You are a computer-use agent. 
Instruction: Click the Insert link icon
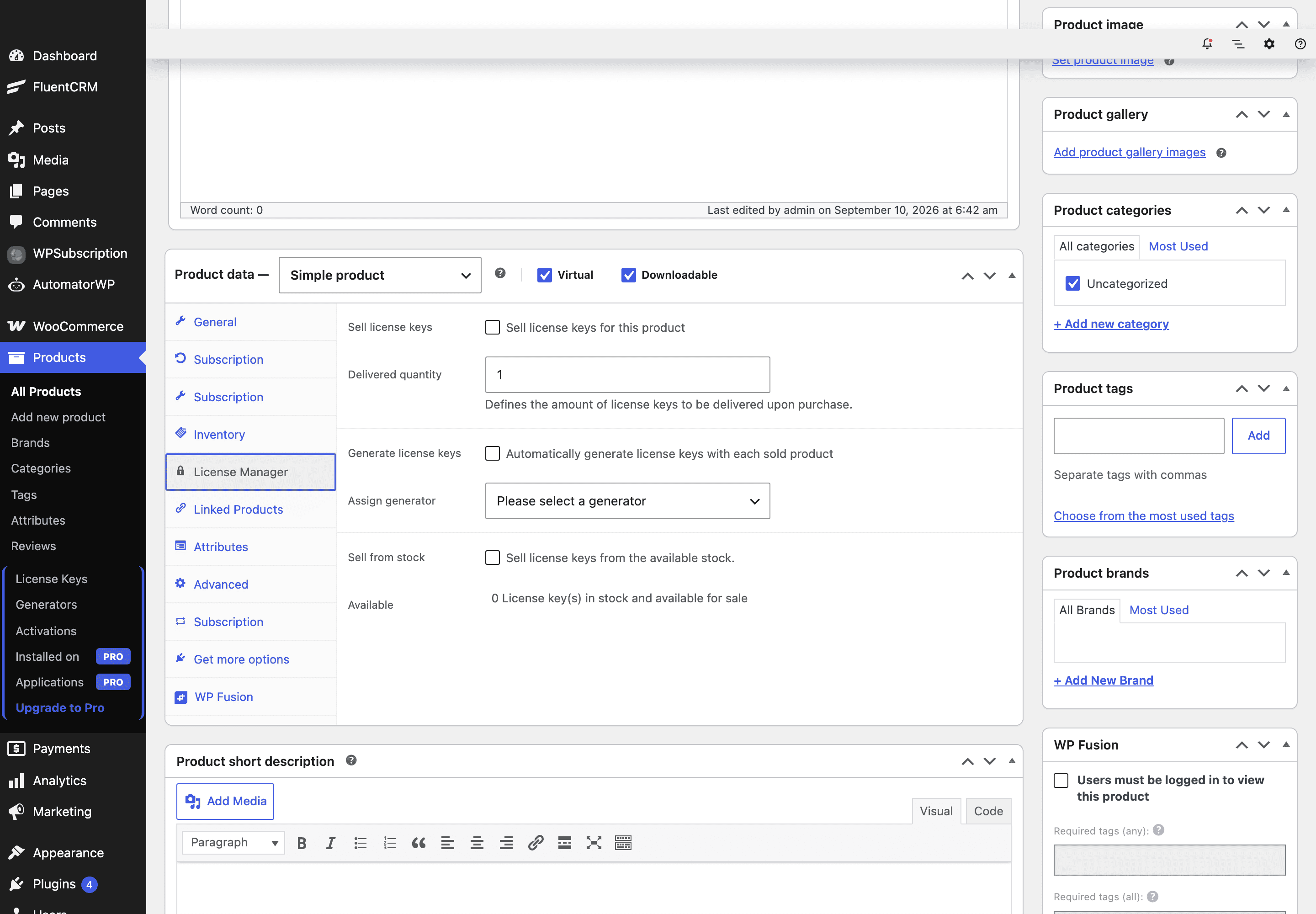pos(536,842)
